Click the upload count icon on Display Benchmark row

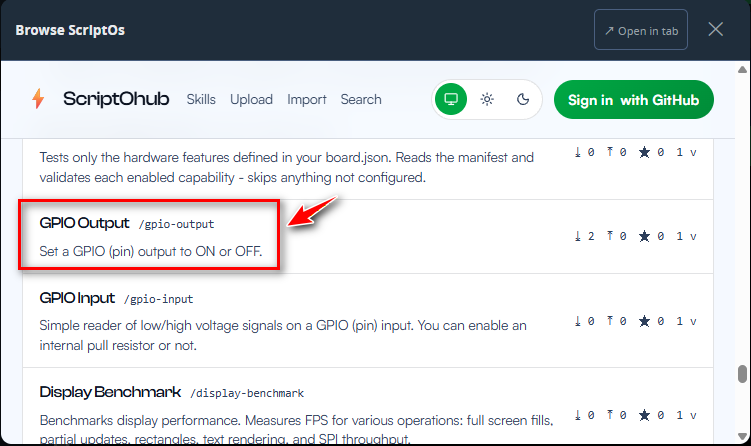point(610,414)
